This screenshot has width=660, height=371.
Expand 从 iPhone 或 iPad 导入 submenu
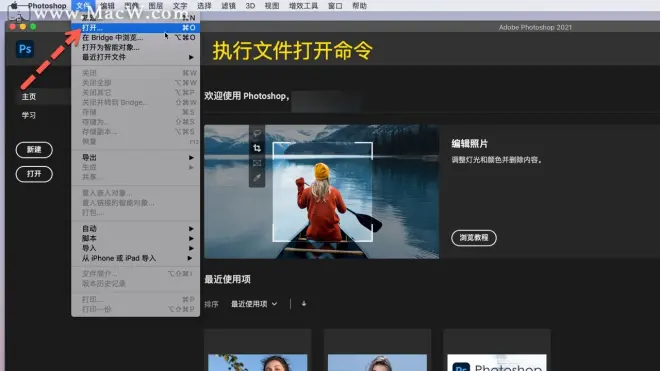click(136, 258)
